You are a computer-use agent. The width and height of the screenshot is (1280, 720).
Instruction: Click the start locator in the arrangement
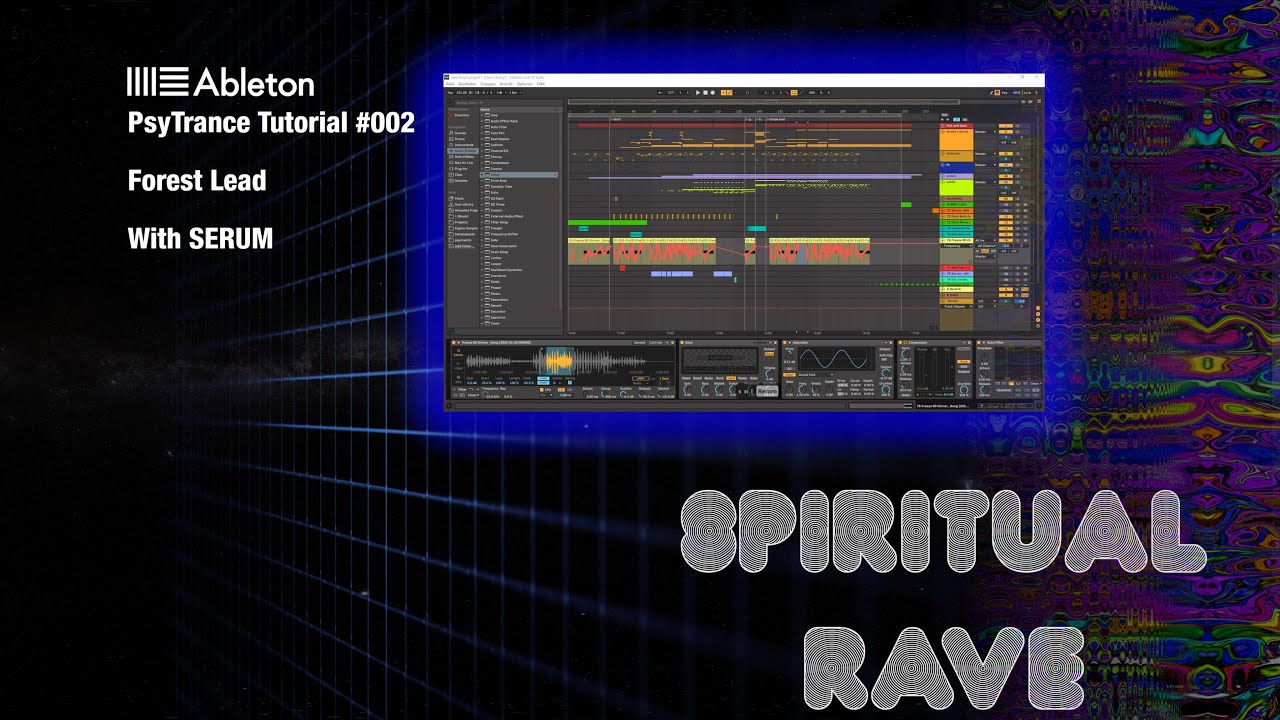coord(615,119)
